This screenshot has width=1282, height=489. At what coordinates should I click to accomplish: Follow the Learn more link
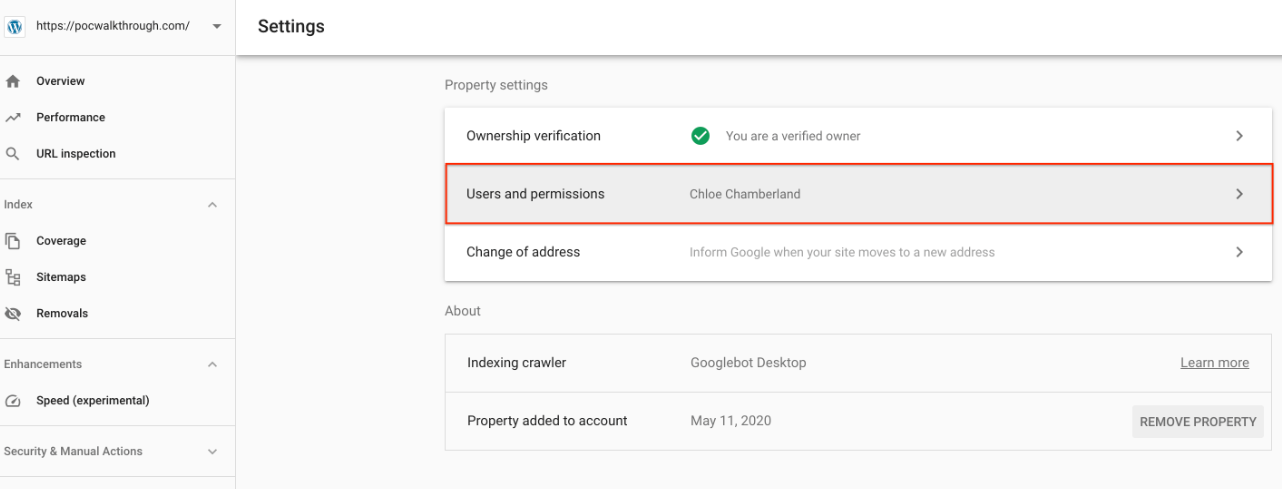(1214, 363)
